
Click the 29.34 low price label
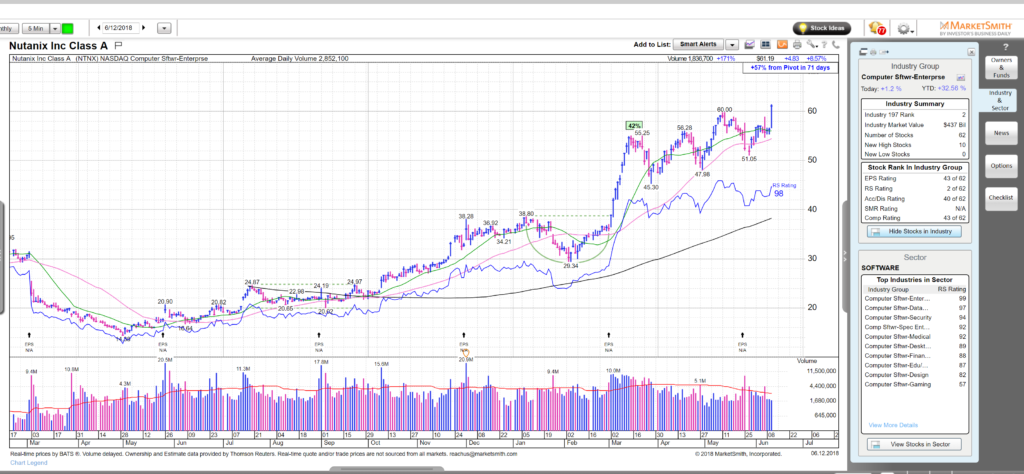571,266
